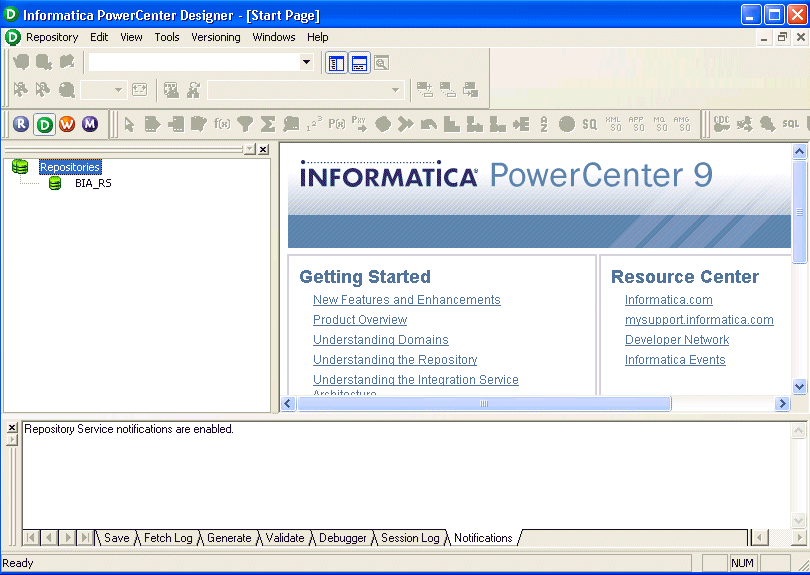
Task: Click the Start Page horizontal scrollbar thumb
Action: coord(484,403)
